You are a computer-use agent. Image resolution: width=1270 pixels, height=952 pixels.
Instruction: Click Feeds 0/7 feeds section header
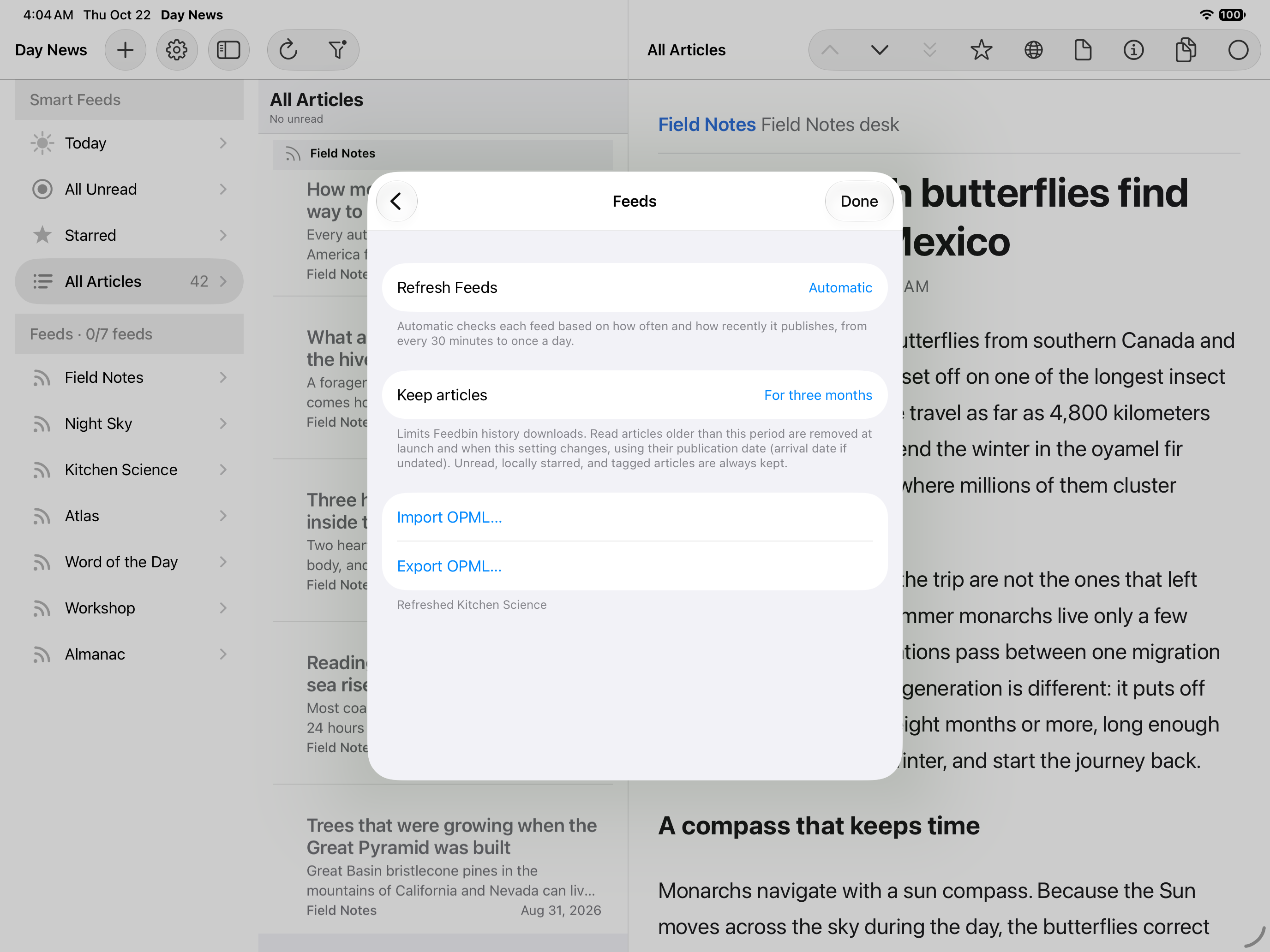pos(129,334)
